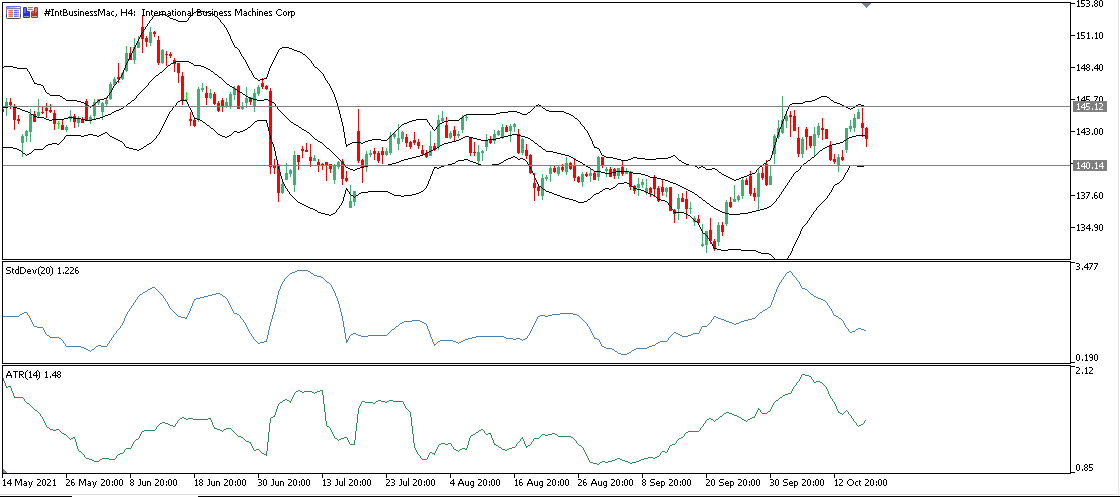This screenshot has width=1120, height=497.
Task: Click the 14 May 2021 date label
Action: pos(29,481)
